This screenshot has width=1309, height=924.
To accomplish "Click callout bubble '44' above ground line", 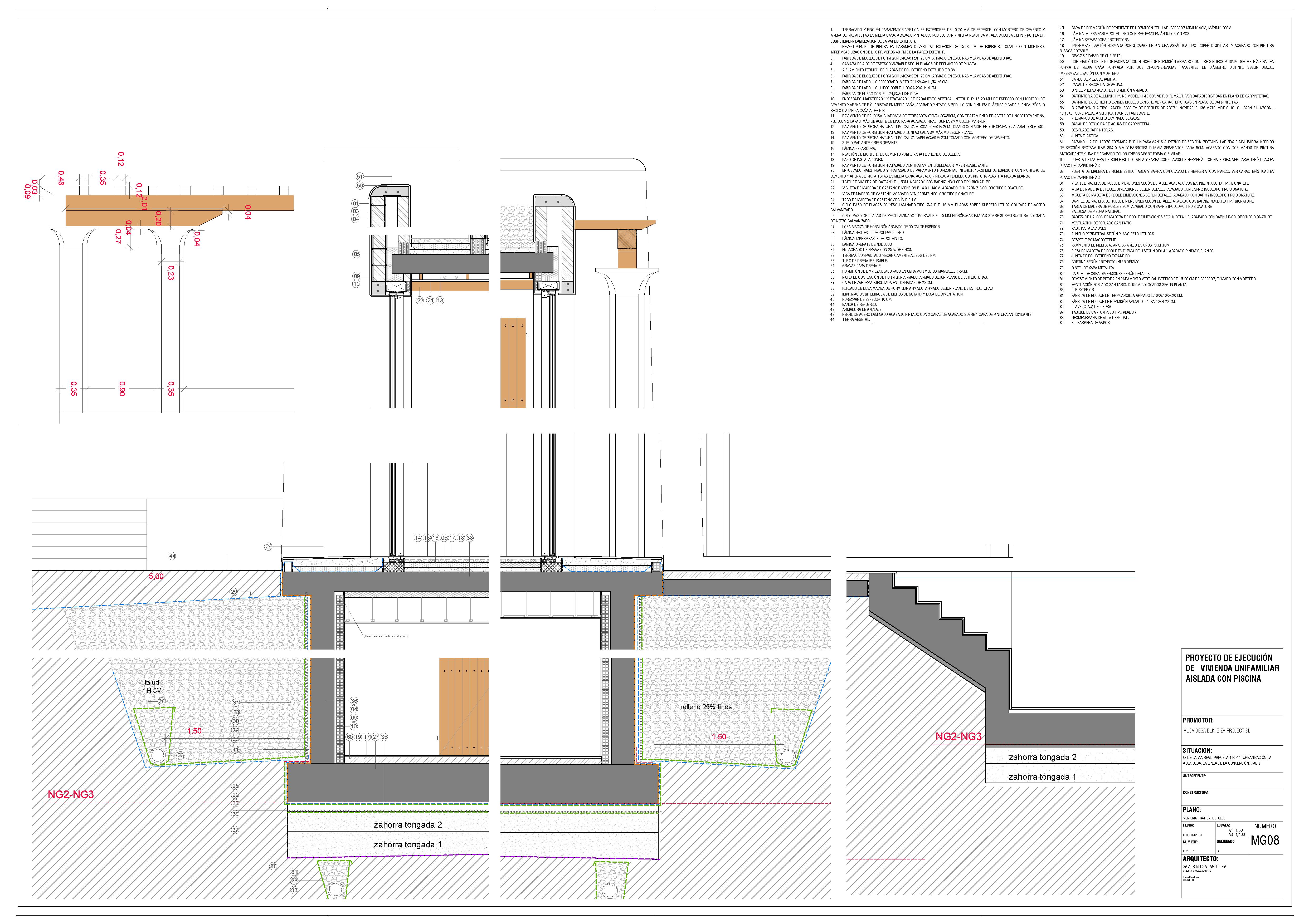I will [x=172, y=556].
